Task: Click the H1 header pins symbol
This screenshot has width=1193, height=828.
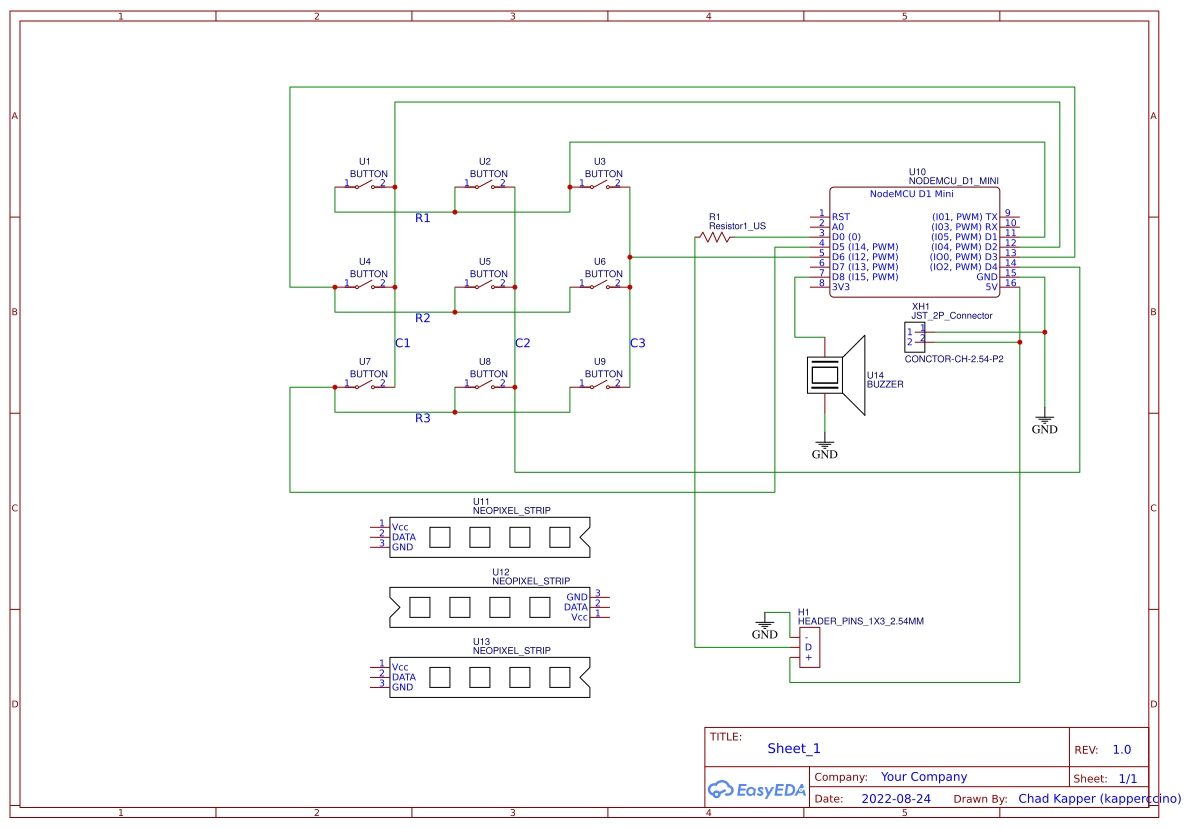Action: [808, 648]
